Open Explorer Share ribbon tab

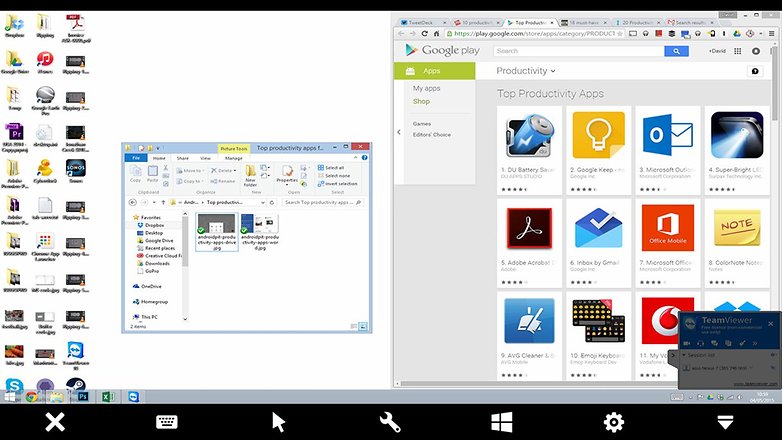pyautogui.click(x=183, y=158)
